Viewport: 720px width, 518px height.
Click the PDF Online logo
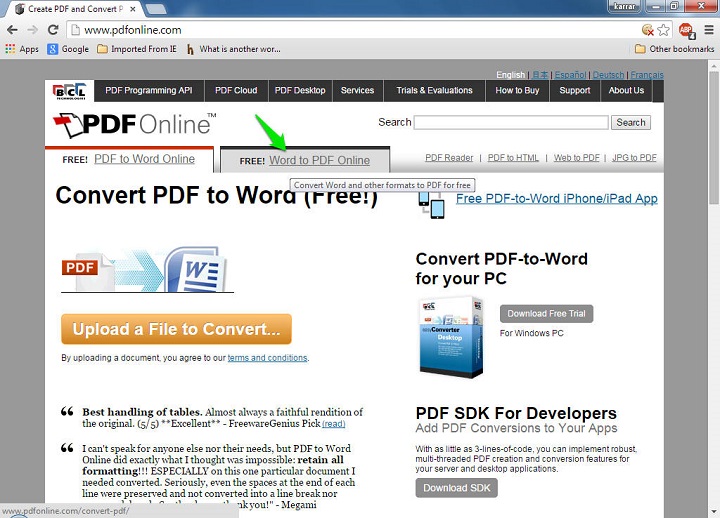coord(134,124)
